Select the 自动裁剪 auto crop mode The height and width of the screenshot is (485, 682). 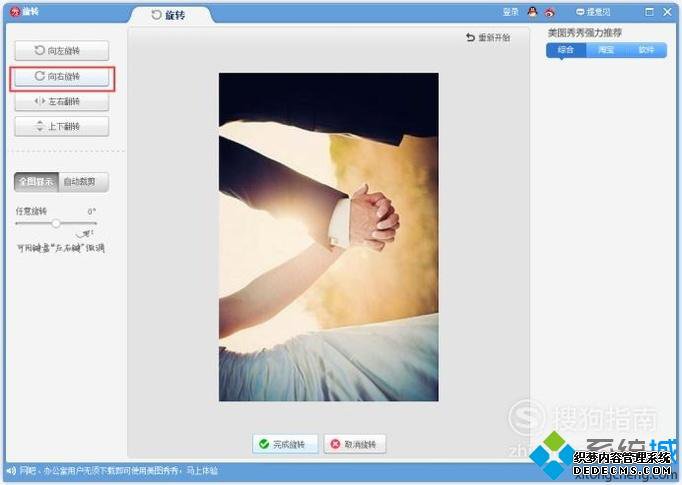coord(83,182)
